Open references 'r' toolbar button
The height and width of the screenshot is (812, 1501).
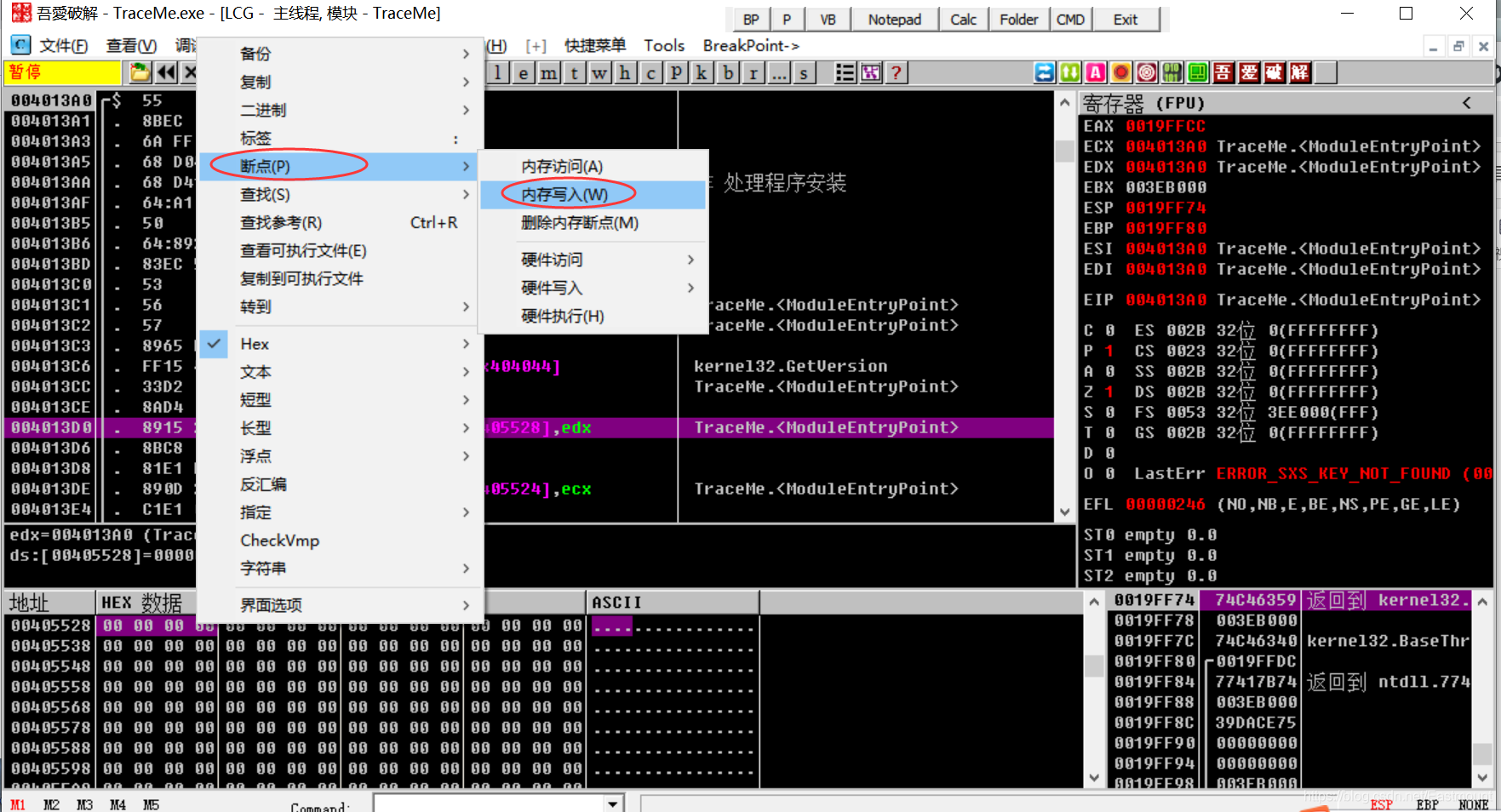753,73
